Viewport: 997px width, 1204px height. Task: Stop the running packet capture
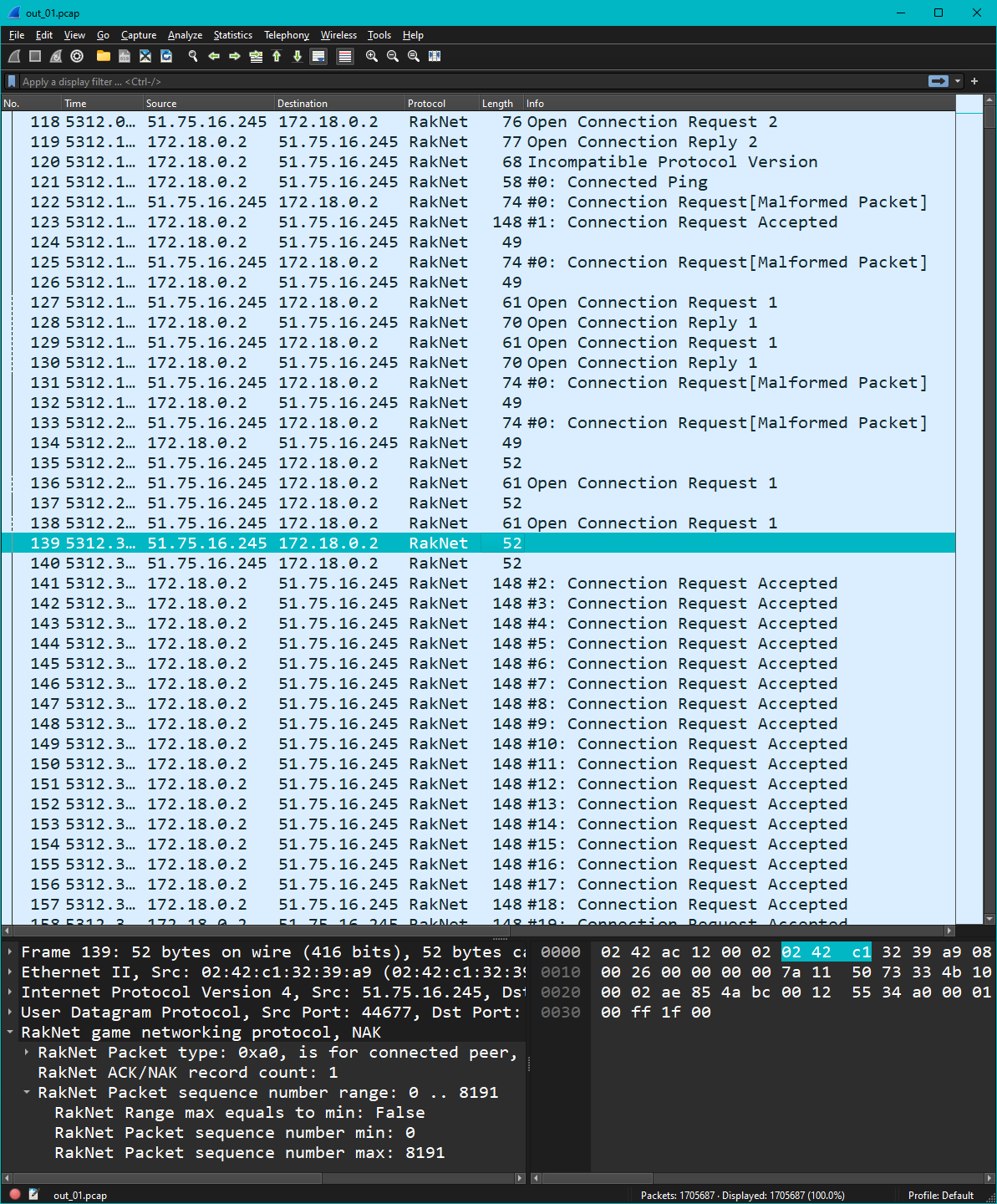pyautogui.click(x=34, y=56)
